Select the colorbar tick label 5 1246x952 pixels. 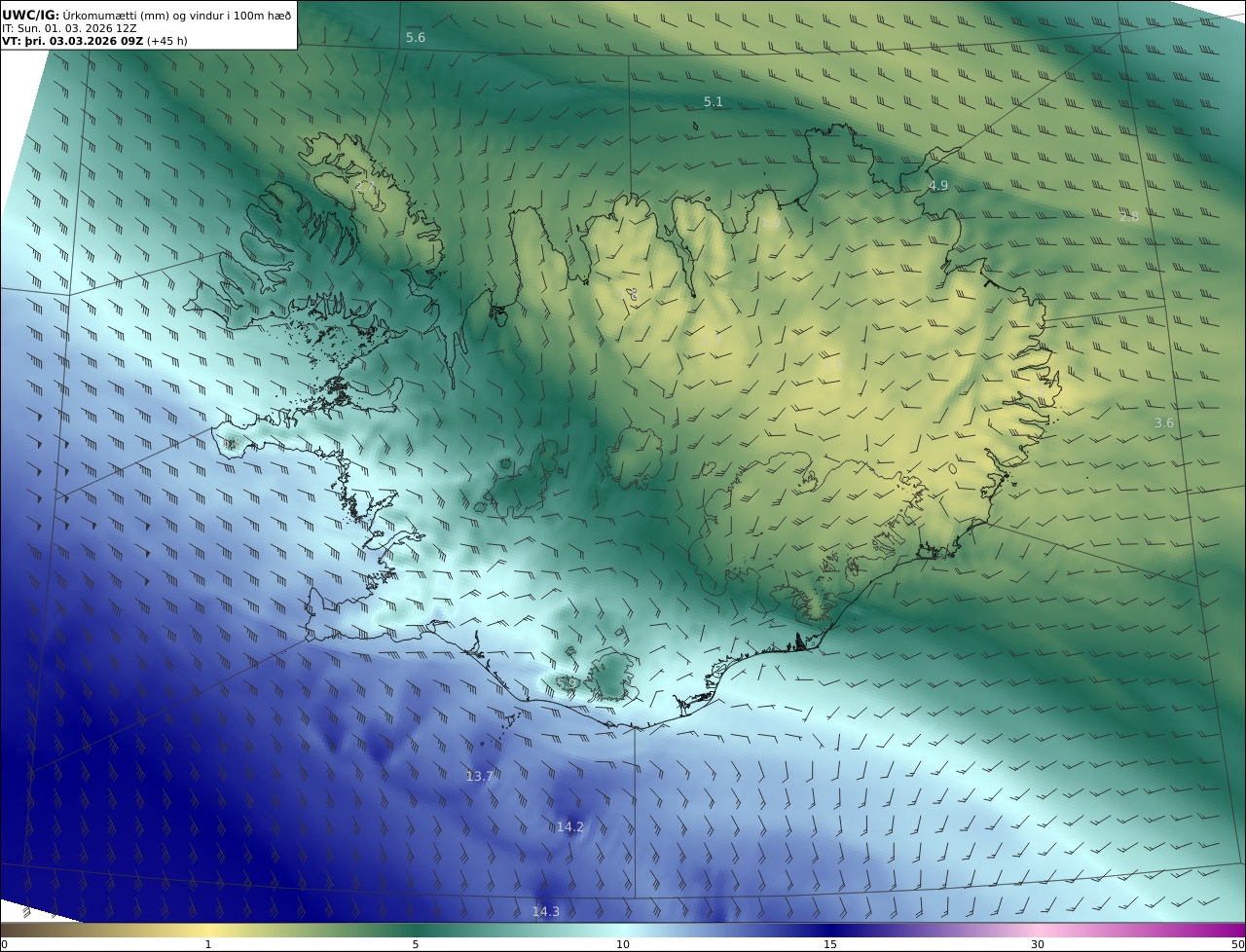pyautogui.click(x=416, y=944)
